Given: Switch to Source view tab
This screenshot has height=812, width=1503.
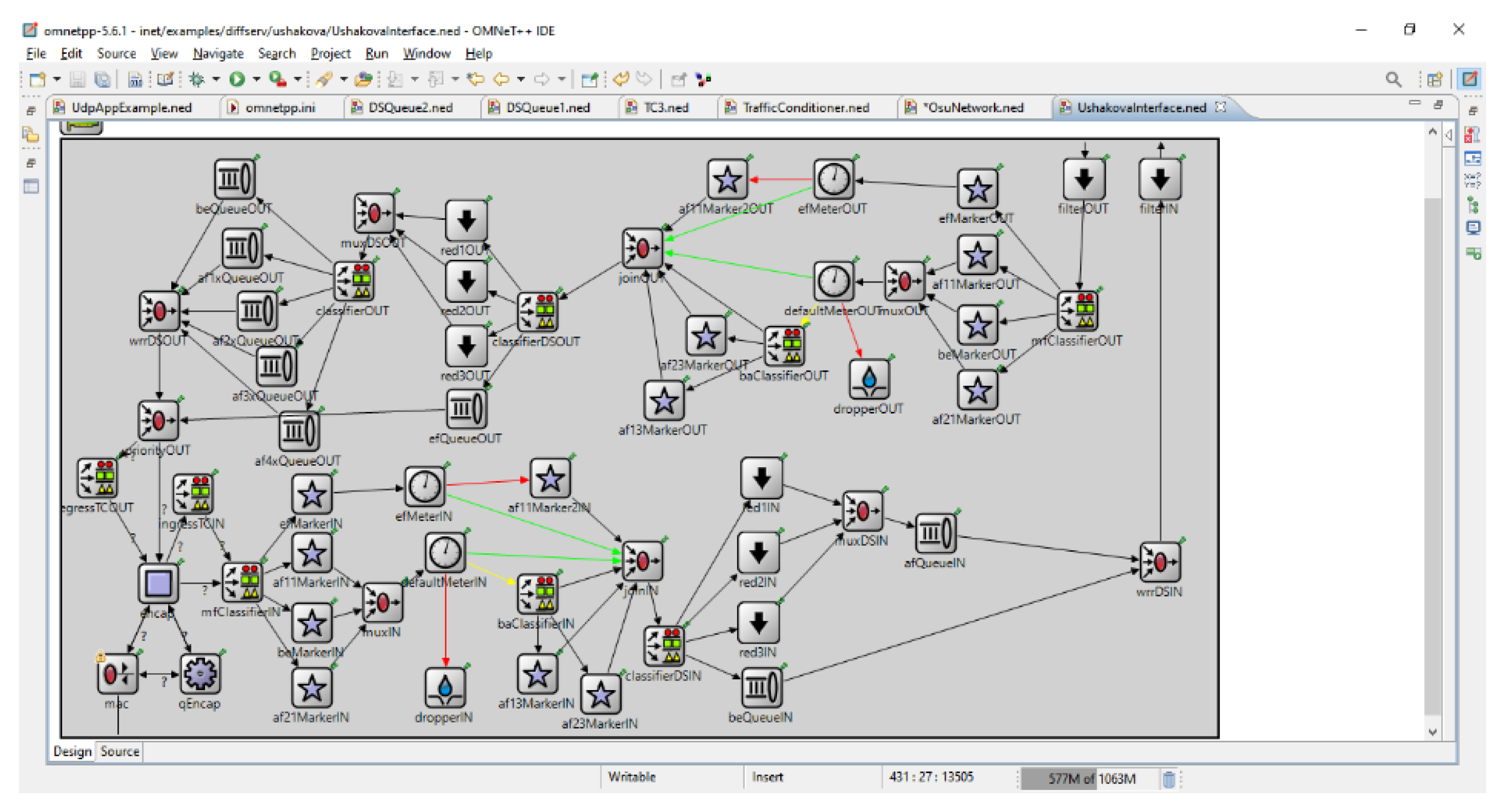Looking at the screenshot, I should click(x=119, y=751).
